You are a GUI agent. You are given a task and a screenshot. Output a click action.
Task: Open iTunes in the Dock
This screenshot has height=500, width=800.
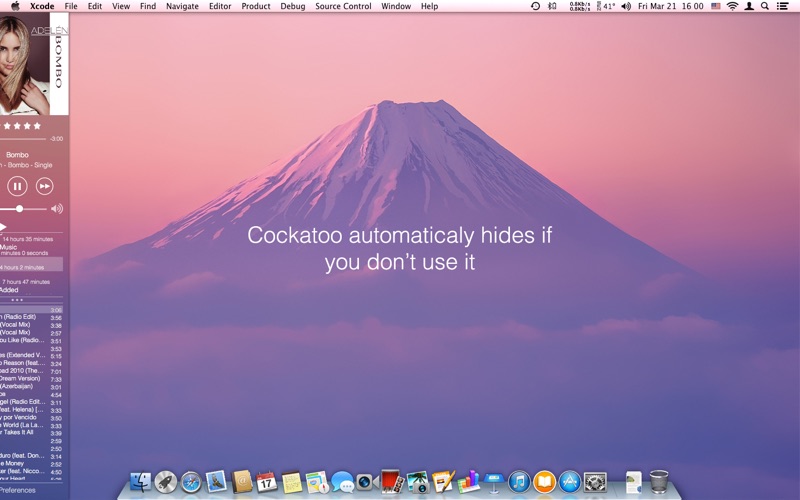click(519, 481)
